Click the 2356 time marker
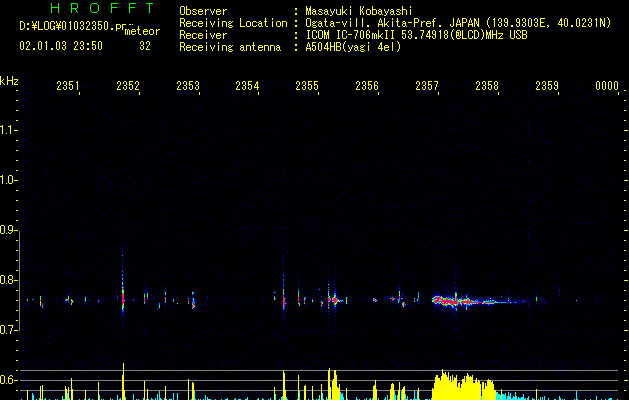The height and width of the screenshot is (400, 629). (x=367, y=85)
